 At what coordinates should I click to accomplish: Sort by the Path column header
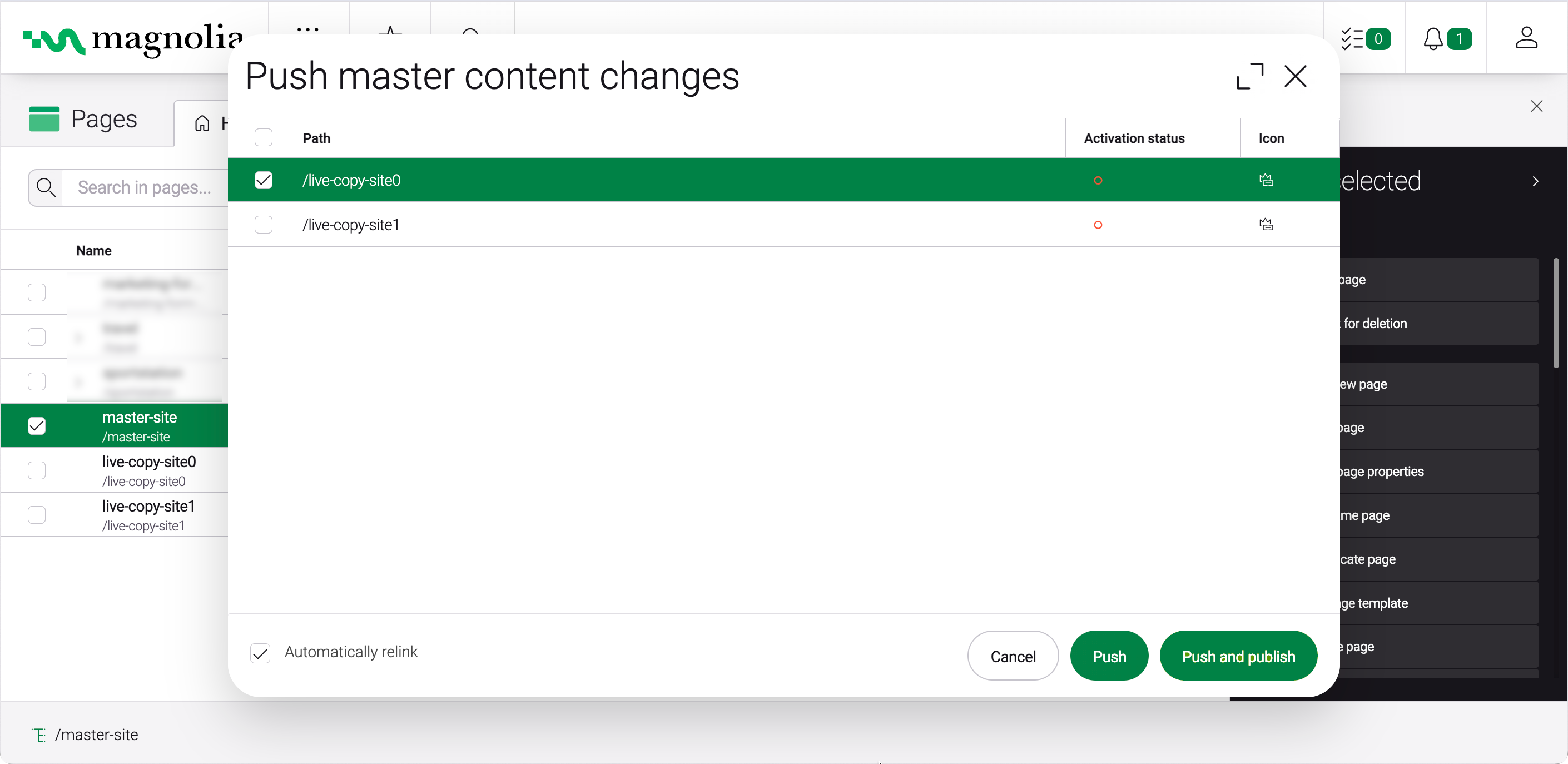316,138
